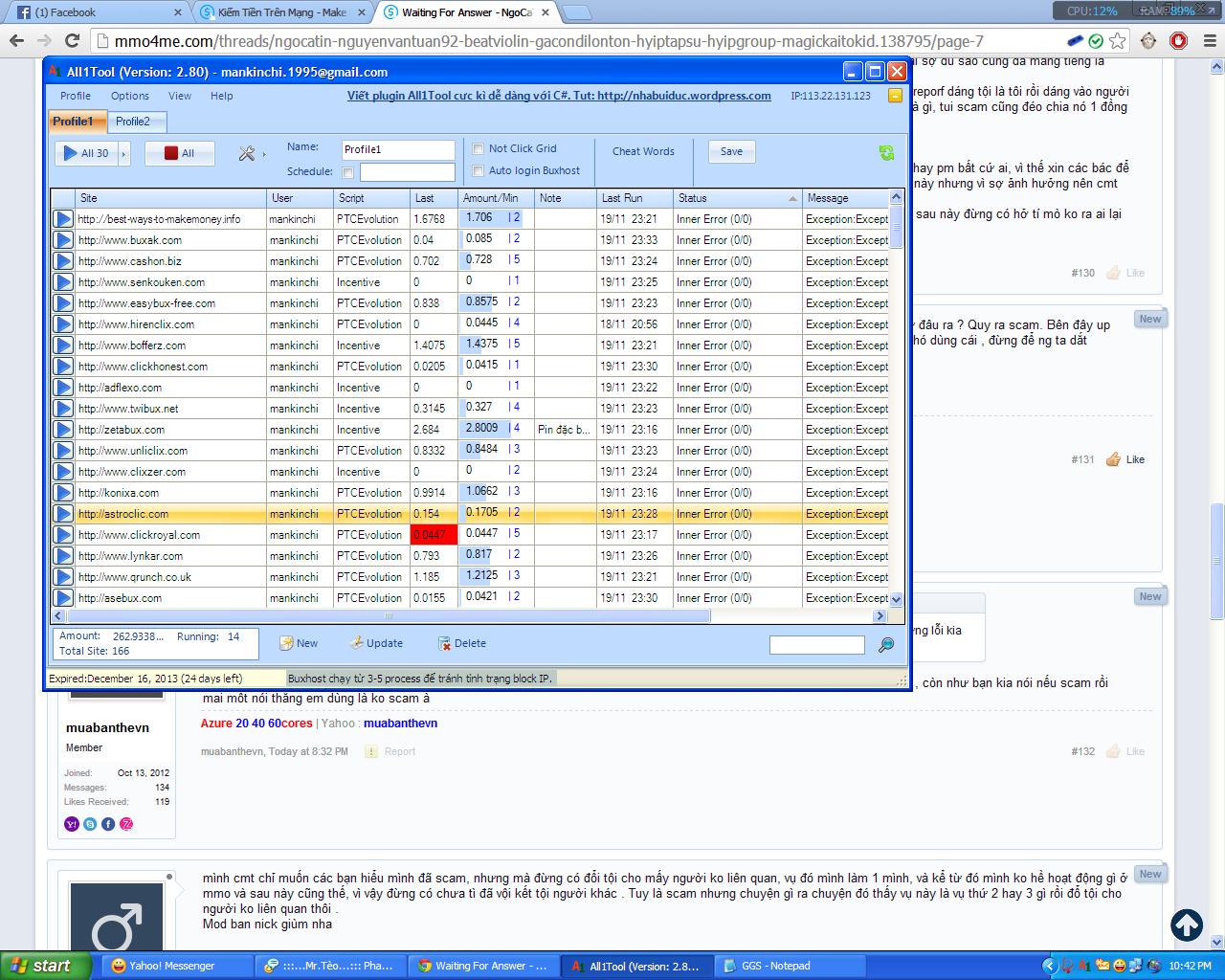Start the bofferz.com row play button
The width and height of the screenshot is (1225, 980).
pos(63,345)
